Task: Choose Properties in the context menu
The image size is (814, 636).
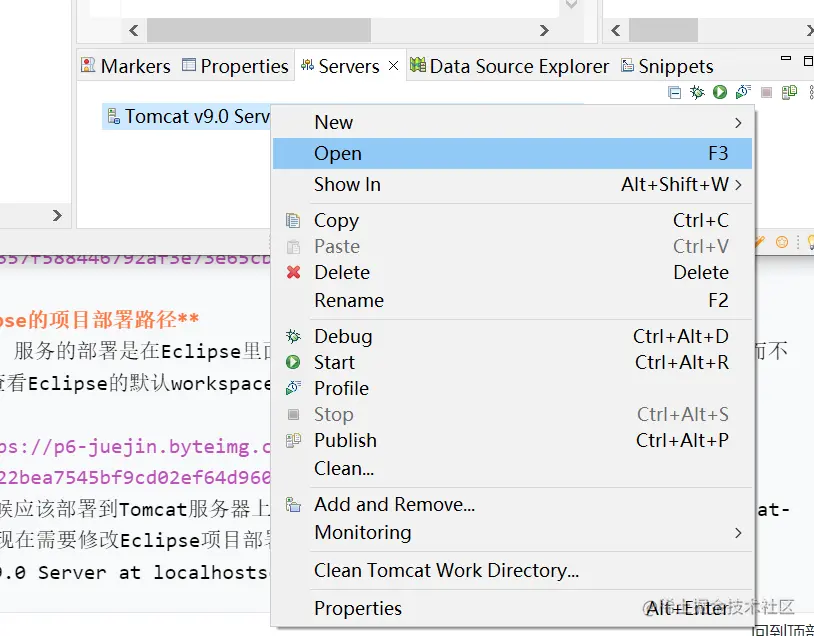Action: [x=358, y=608]
